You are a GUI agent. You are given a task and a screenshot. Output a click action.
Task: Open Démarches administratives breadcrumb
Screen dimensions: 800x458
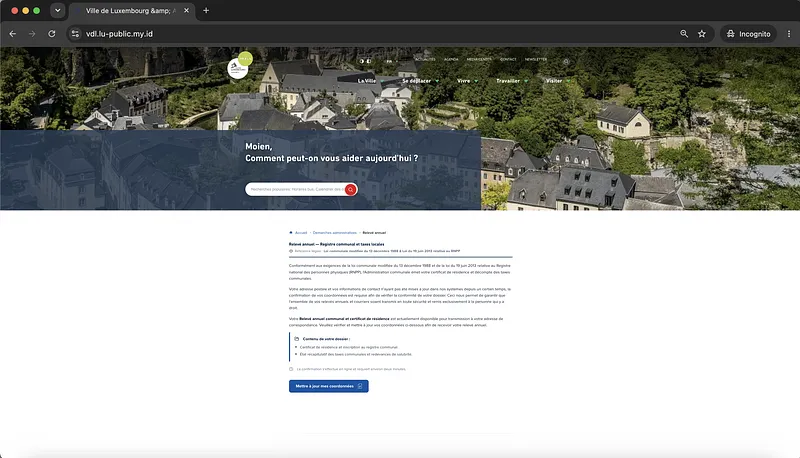(335, 233)
